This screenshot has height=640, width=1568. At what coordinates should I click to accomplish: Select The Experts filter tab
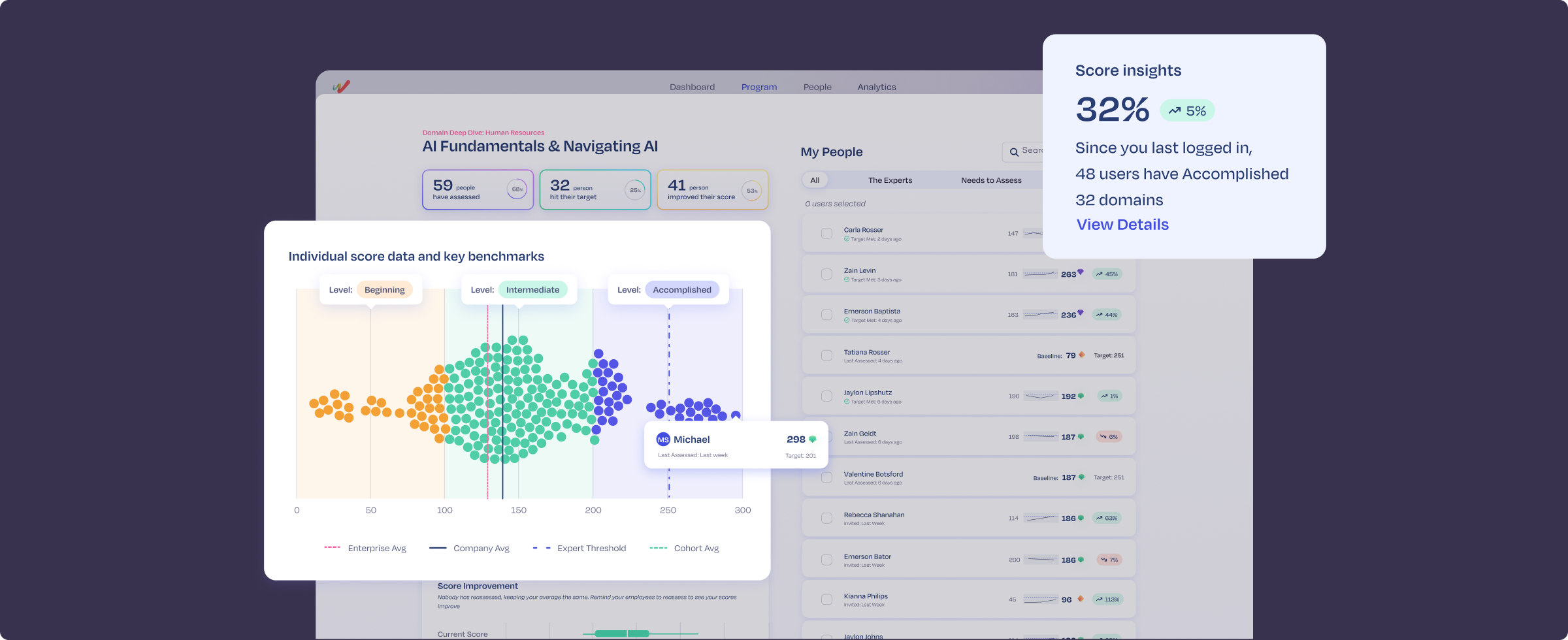click(890, 180)
